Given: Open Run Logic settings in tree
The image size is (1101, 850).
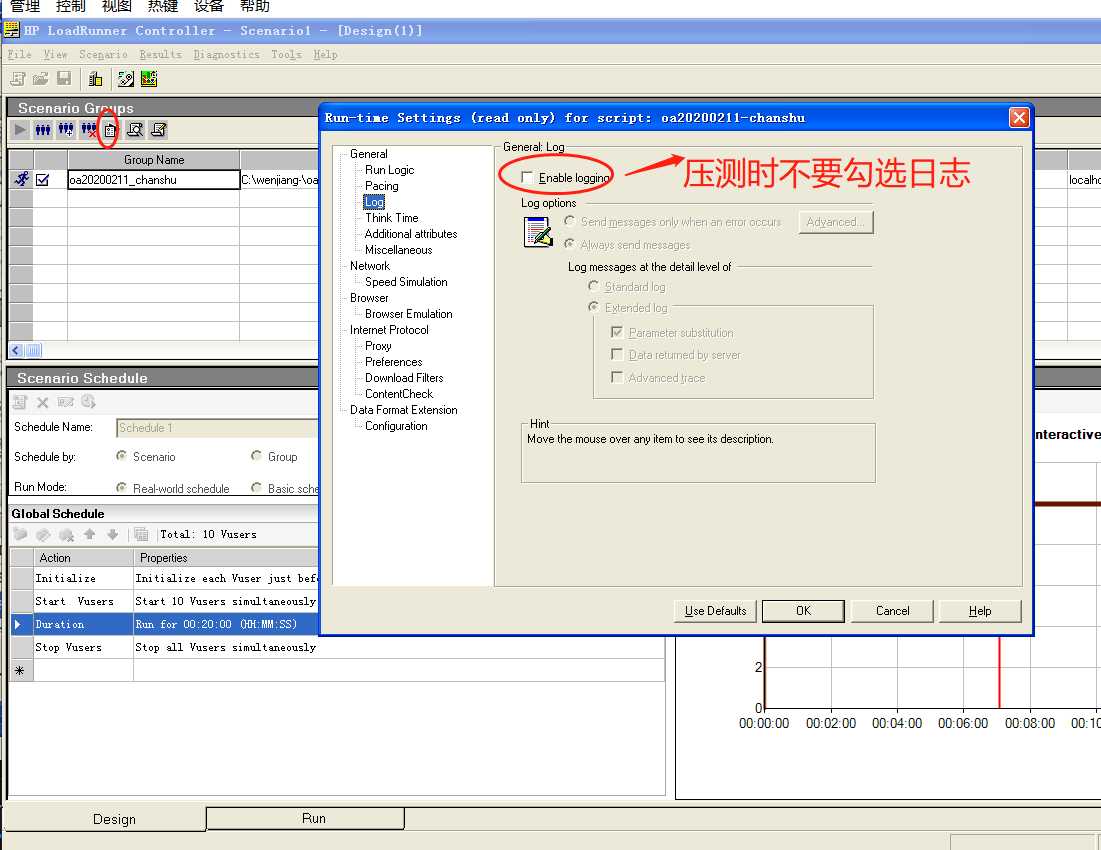Looking at the screenshot, I should 390,170.
